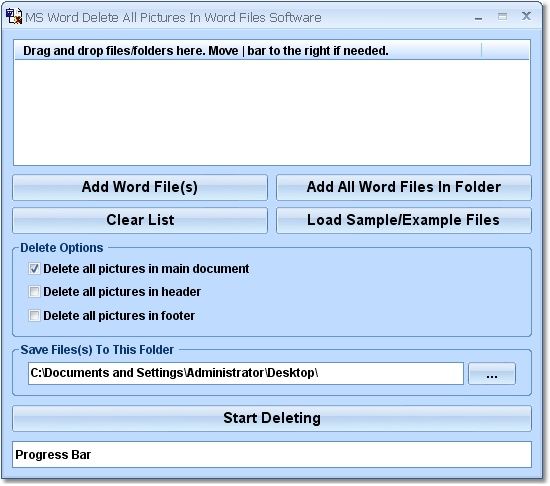Uncheck Delete all pictures in main document
The width and height of the screenshot is (550, 486).
(34, 269)
